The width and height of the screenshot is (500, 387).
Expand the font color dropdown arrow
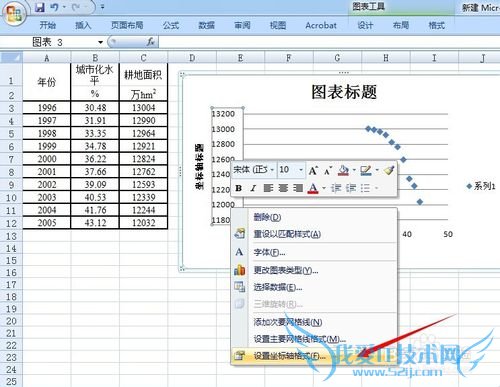tap(323, 188)
